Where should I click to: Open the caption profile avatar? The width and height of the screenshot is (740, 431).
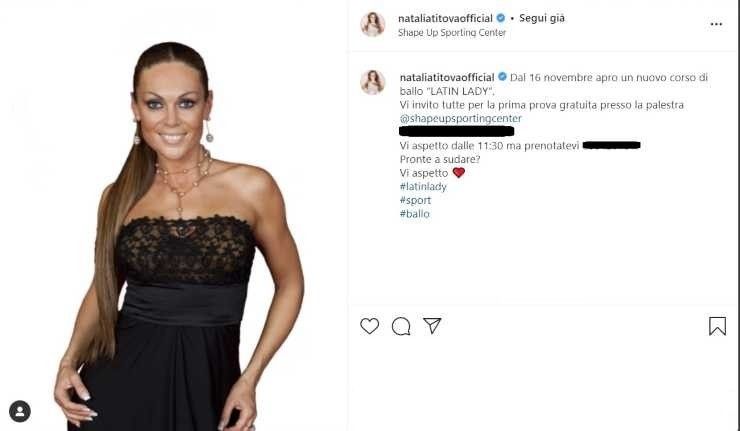pyautogui.click(x=373, y=82)
